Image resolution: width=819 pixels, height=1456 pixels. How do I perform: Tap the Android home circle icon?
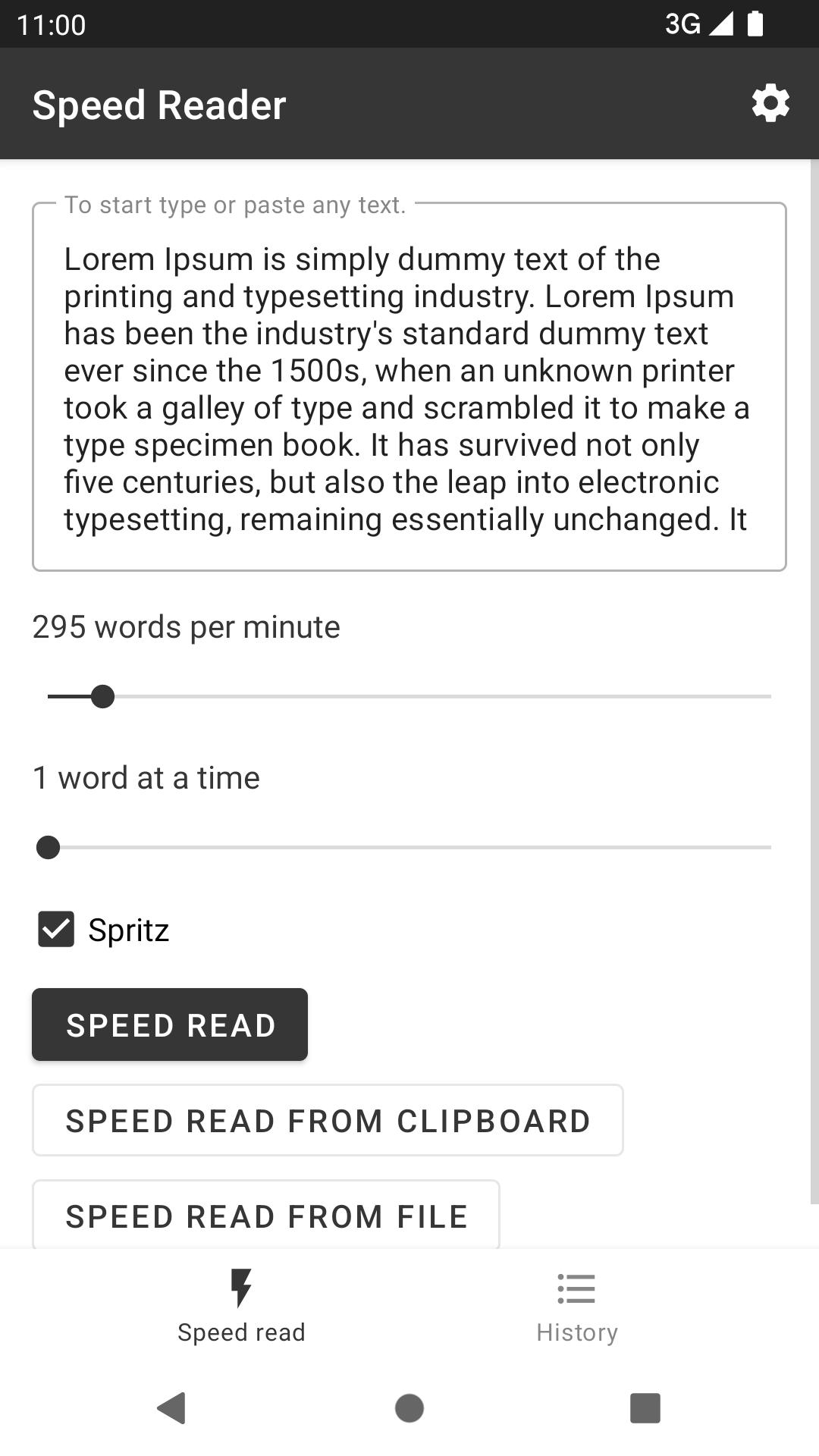(x=409, y=1408)
